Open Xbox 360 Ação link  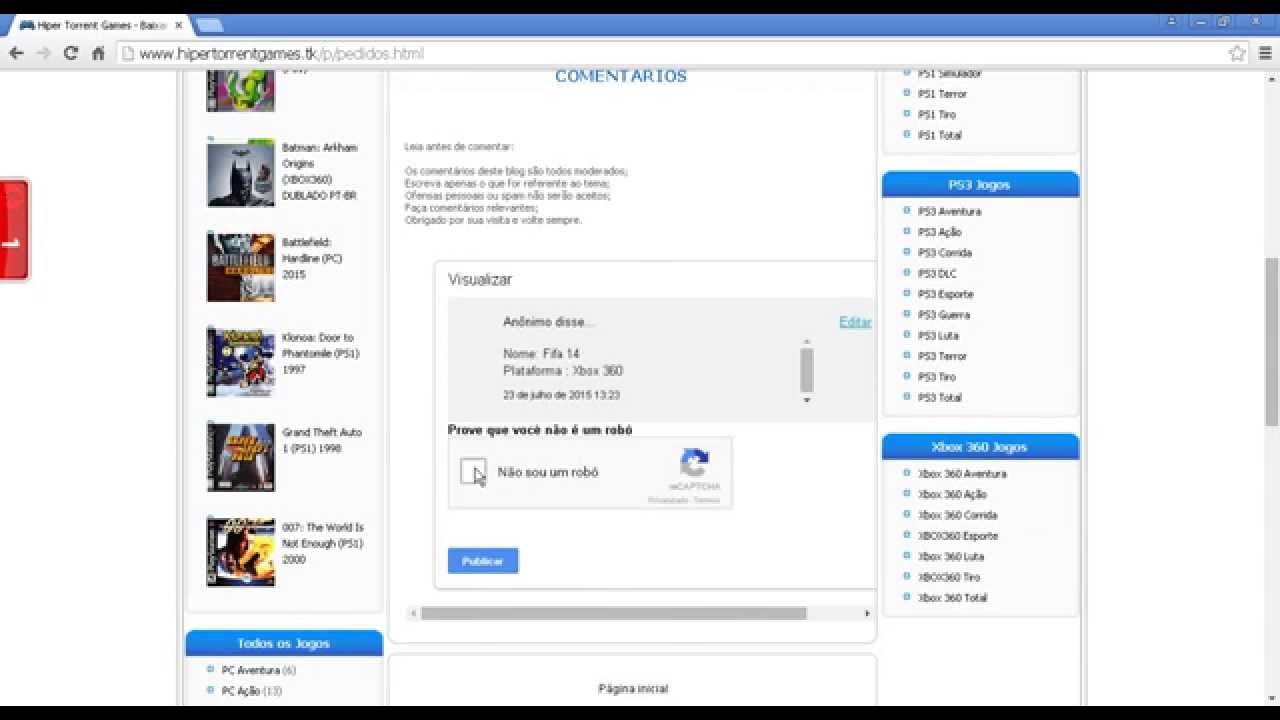[952, 494]
